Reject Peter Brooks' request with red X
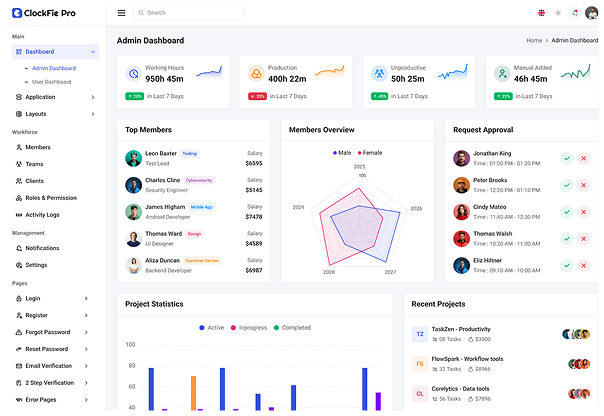604x416 pixels. [x=584, y=185]
